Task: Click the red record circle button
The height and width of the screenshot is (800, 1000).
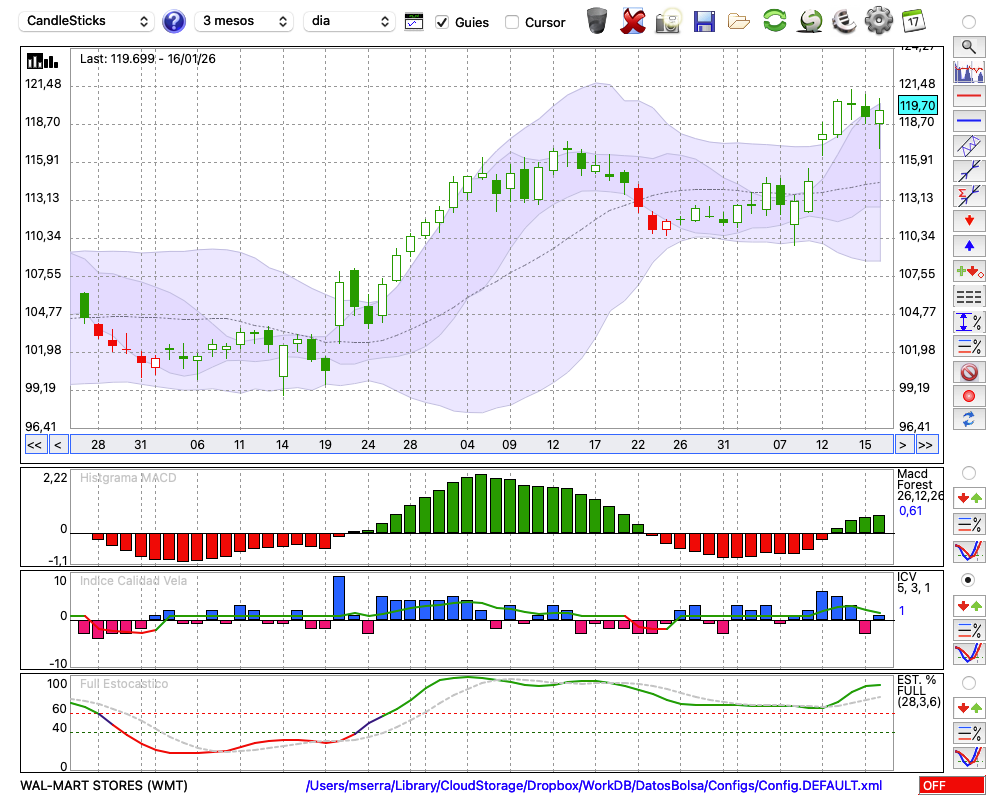Action: [x=969, y=396]
